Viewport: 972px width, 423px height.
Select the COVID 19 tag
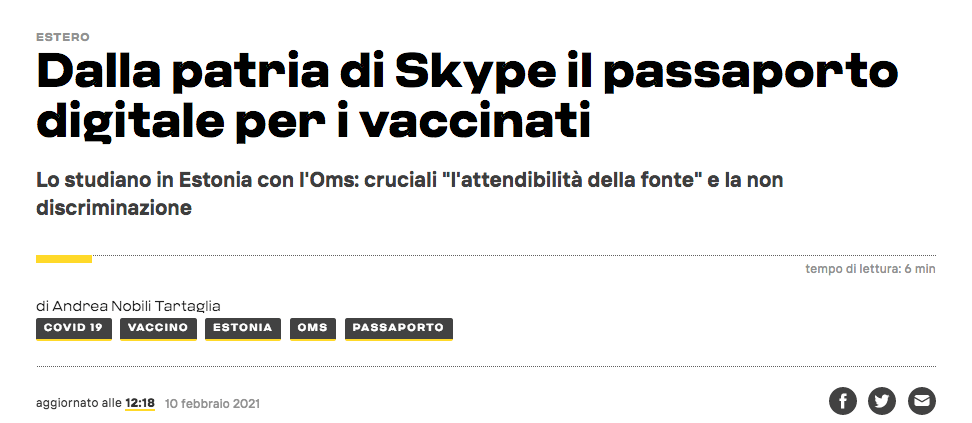click(73, 328)
